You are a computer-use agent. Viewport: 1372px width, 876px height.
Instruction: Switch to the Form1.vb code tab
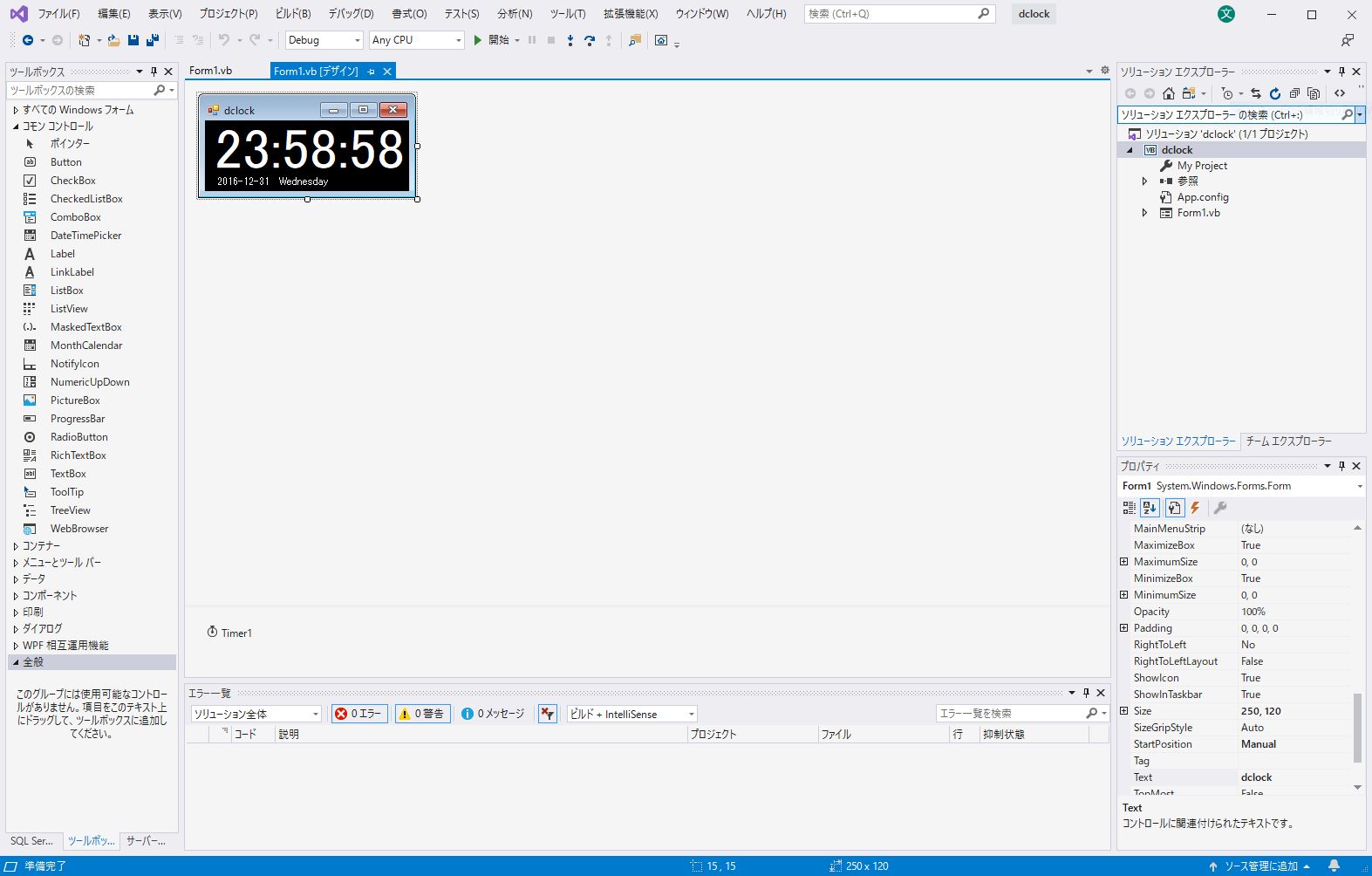click(x=211, y=71)
